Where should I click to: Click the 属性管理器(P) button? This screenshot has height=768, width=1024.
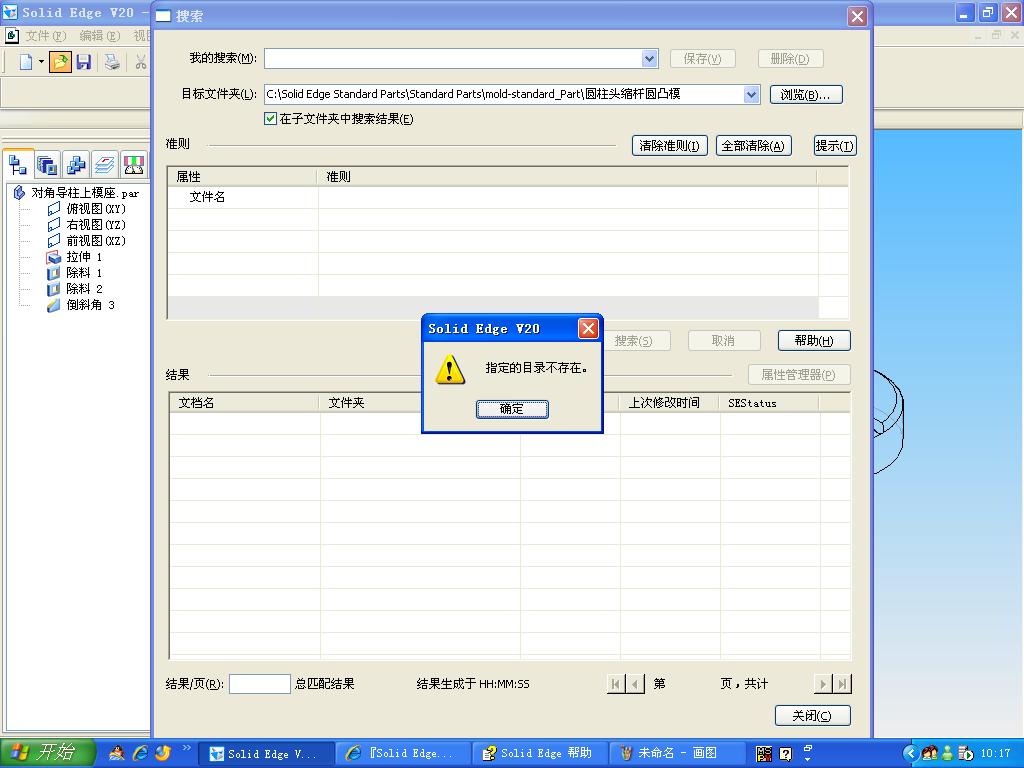tap(799, 375)
